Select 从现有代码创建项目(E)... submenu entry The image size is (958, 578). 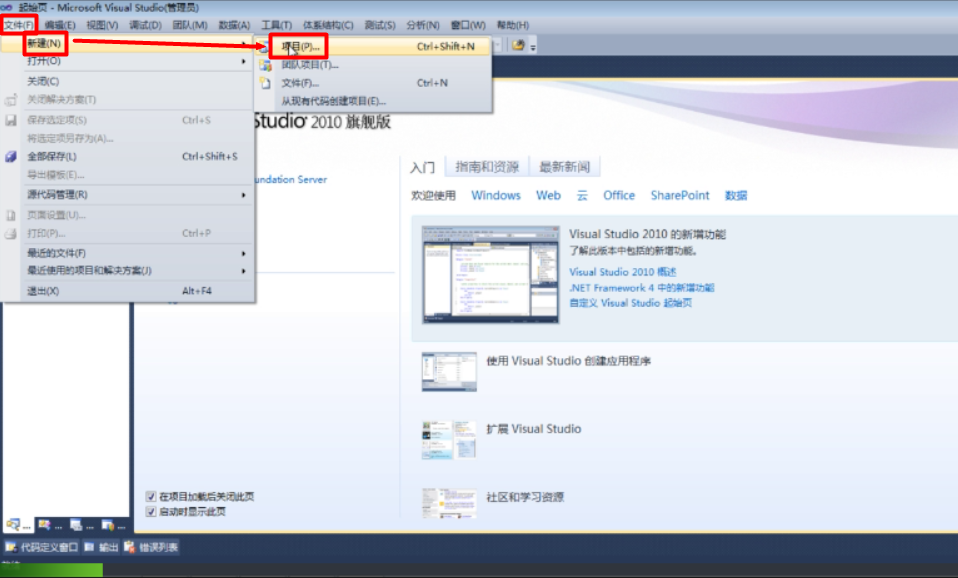(373, 101)
